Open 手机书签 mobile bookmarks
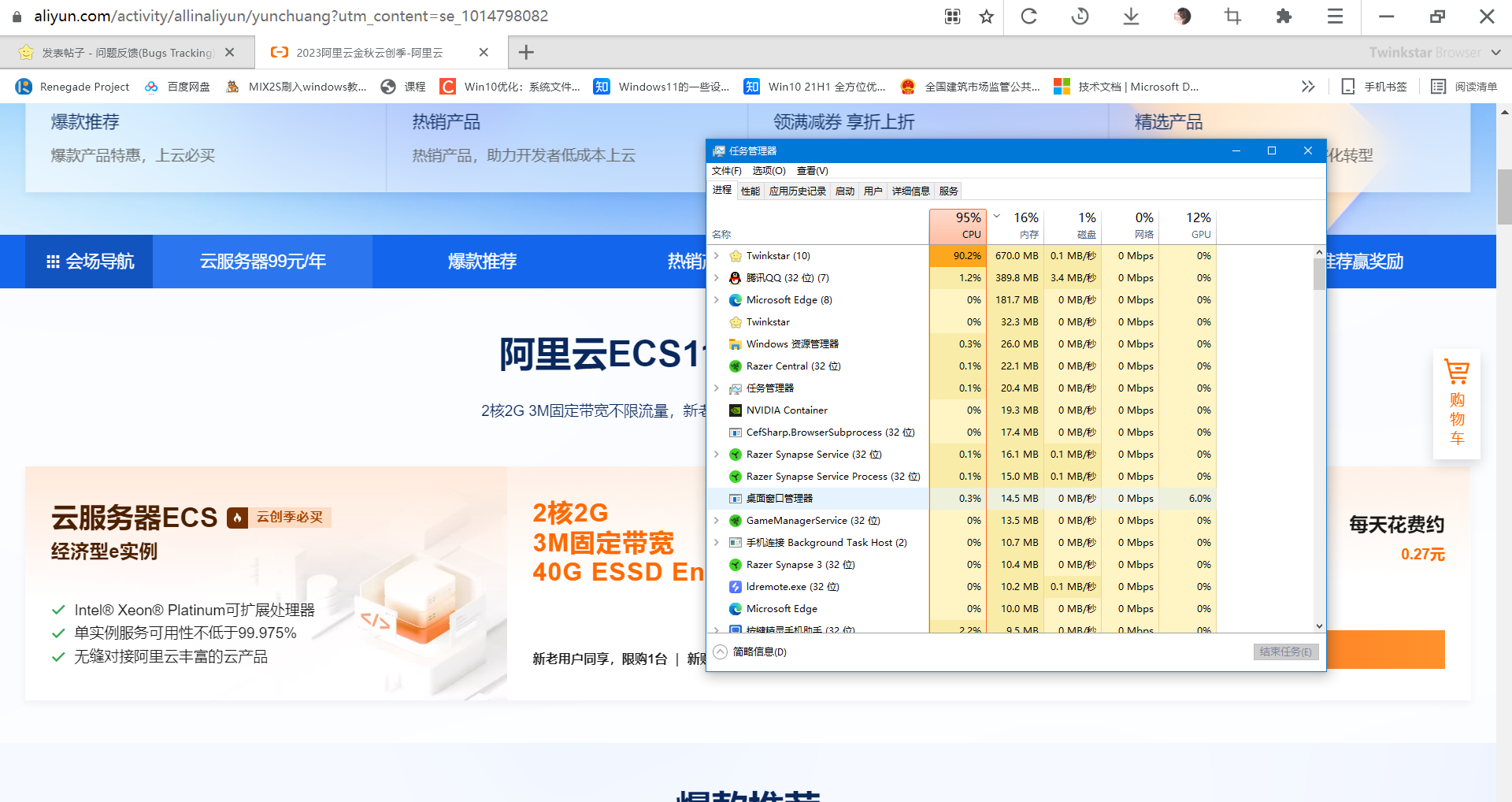This screenshot has width=1512, height=802. 1374,87
